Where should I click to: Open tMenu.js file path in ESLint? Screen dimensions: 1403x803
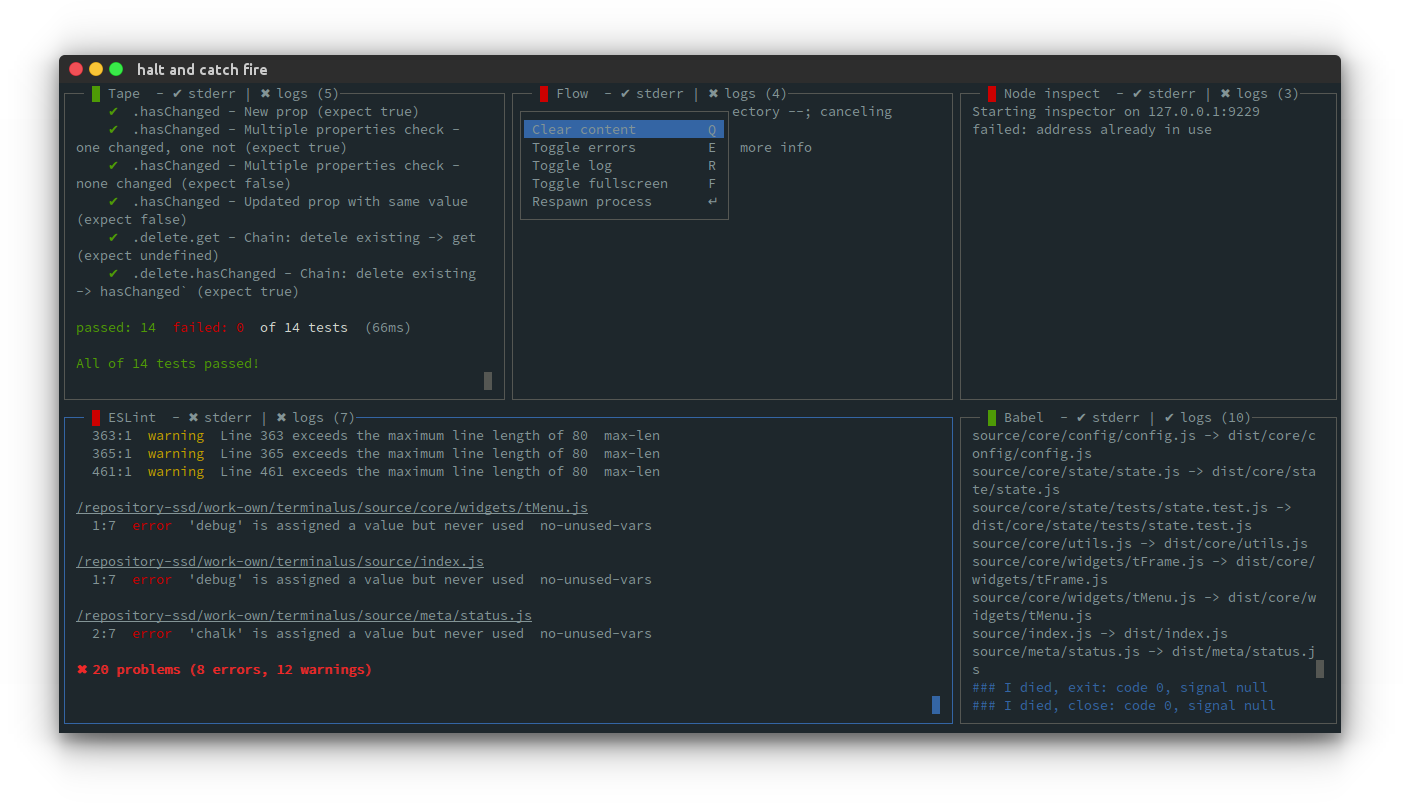tap(332, 507)
